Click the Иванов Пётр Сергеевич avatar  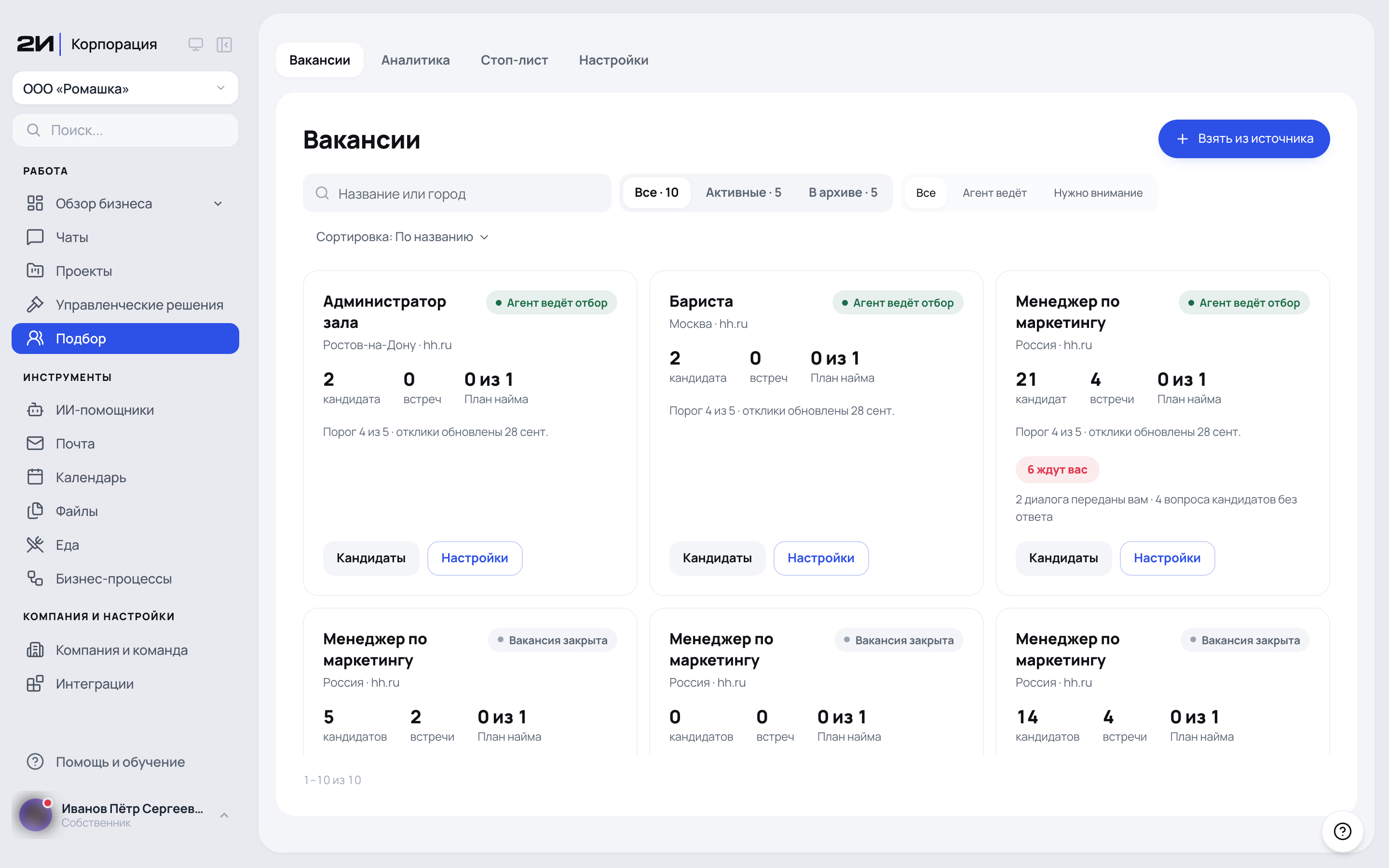pos(36,814)
